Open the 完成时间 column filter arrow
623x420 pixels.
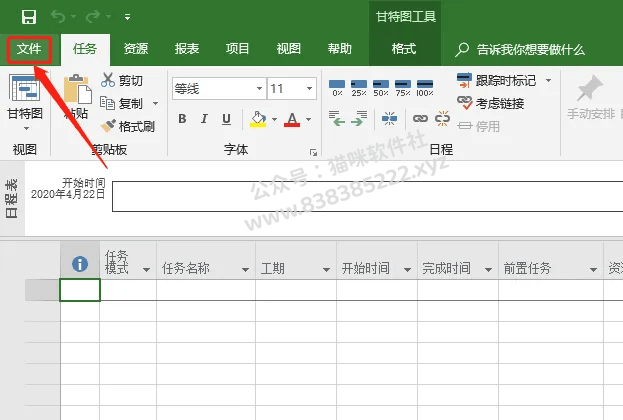pyautogui.click(x=488, y=269)
